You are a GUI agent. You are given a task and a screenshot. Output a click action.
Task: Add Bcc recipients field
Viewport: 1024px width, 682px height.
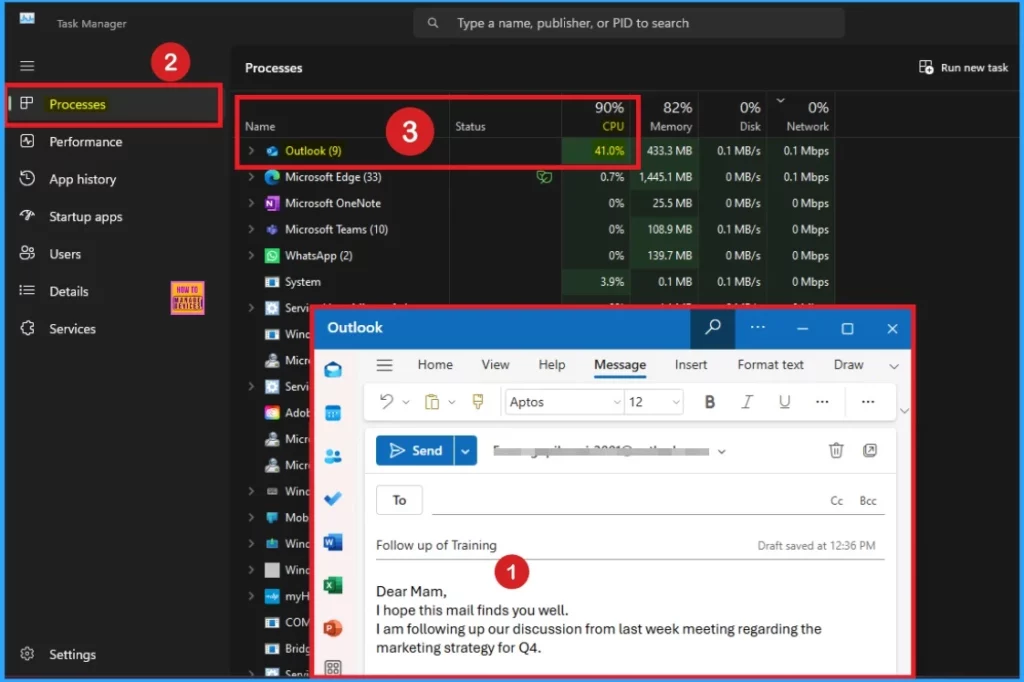click(868, 500)
